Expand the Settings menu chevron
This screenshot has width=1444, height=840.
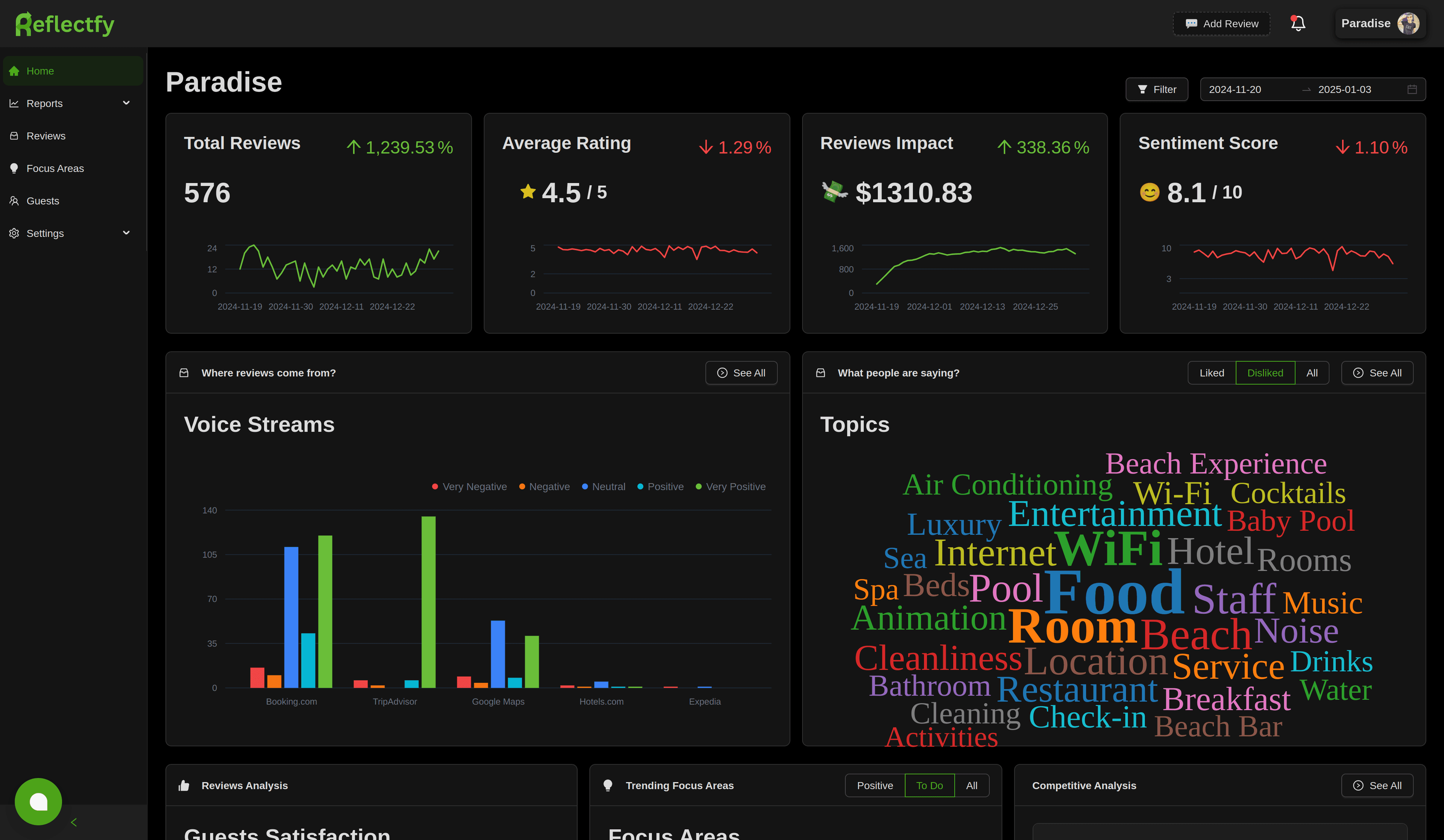click(127, 233)
